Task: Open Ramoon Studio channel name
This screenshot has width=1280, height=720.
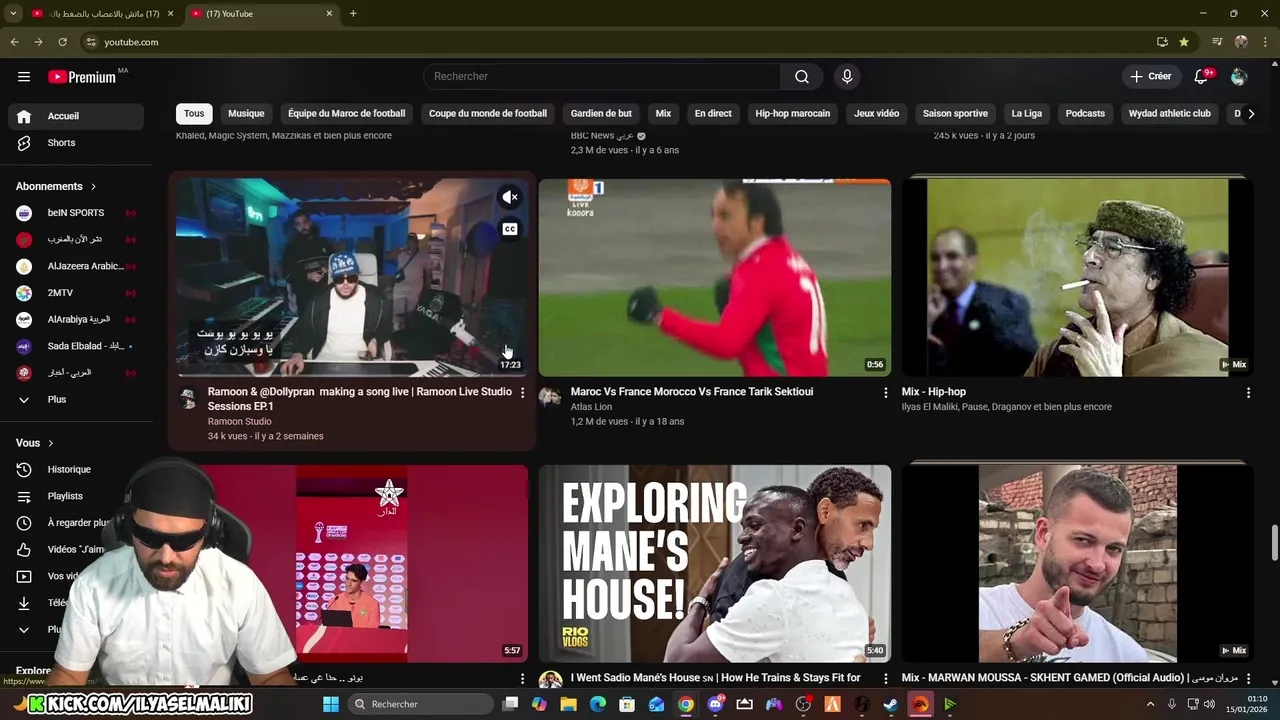Action: (x=239, y=422)
